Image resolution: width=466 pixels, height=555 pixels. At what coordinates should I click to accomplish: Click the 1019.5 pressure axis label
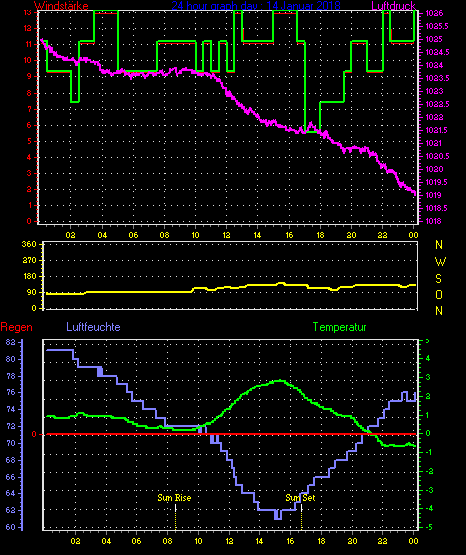point(437,183)
